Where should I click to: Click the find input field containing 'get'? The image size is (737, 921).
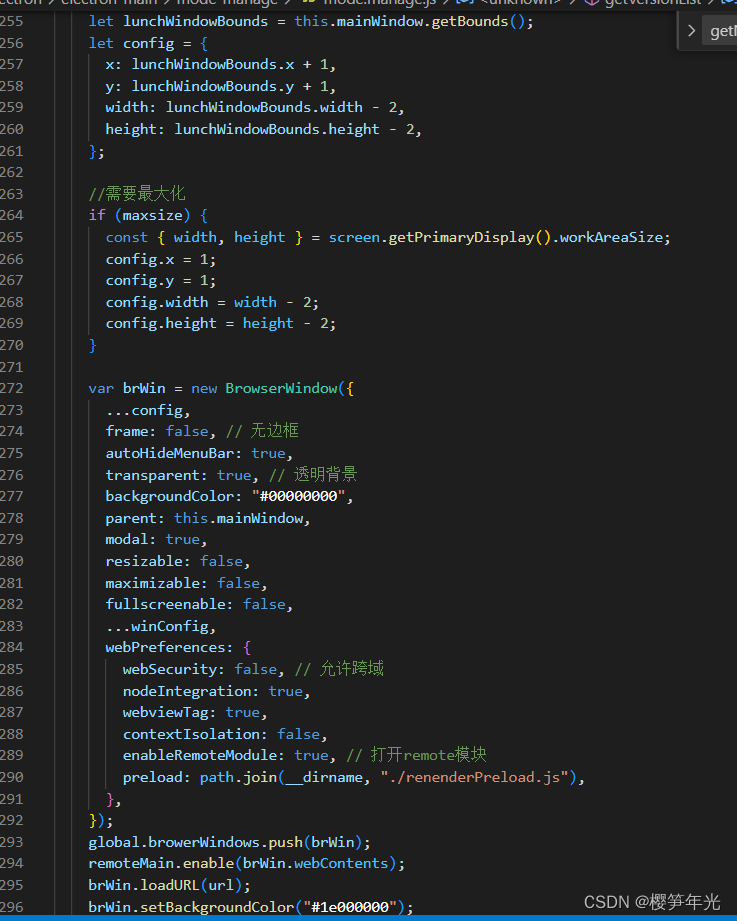coord(721,31)
